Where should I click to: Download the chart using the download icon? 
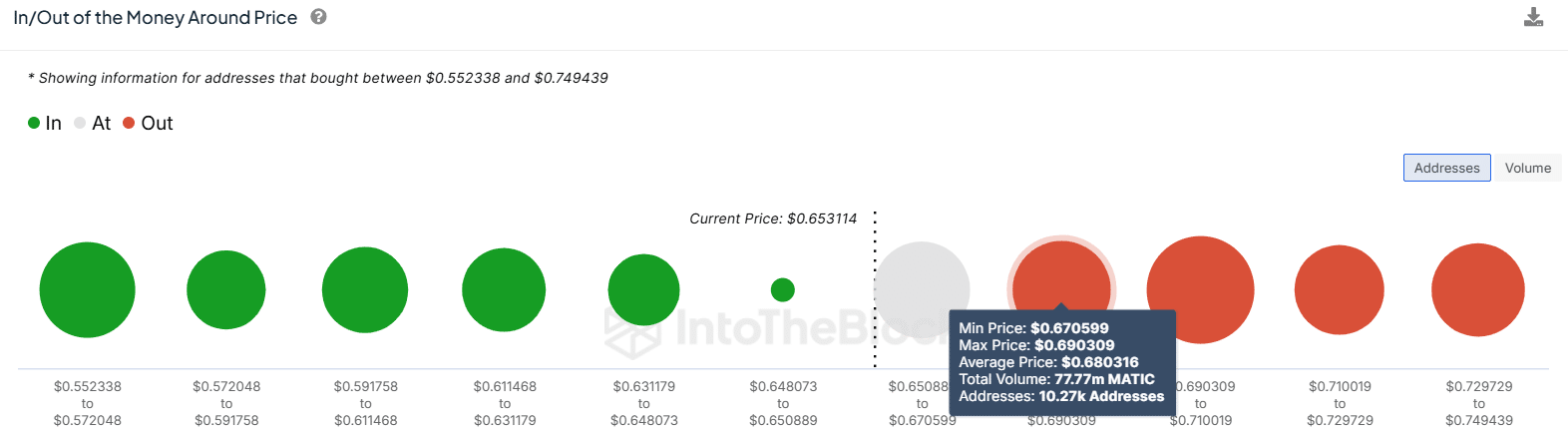(1533, 17)
